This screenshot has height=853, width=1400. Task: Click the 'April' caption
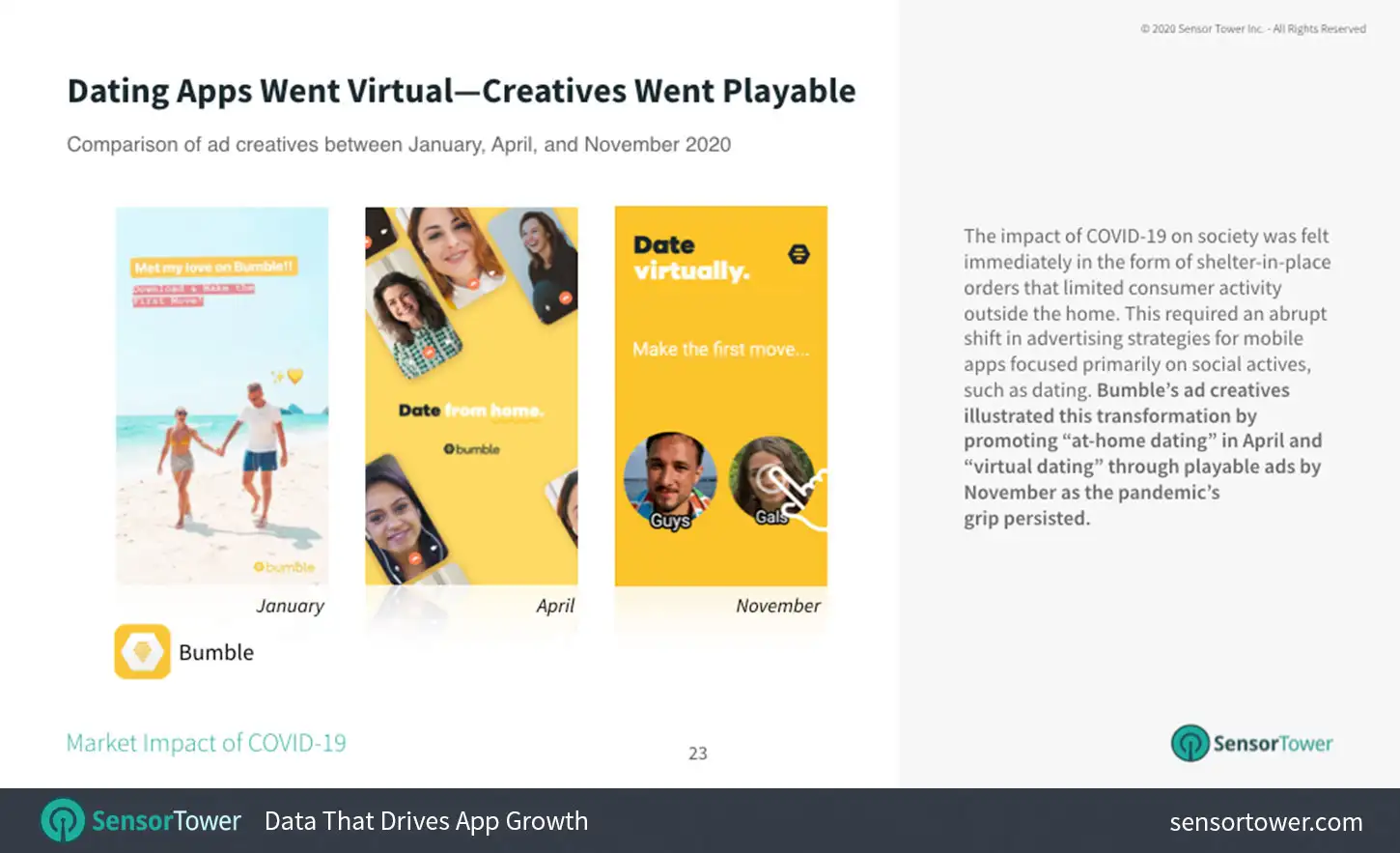click(555, 606)
